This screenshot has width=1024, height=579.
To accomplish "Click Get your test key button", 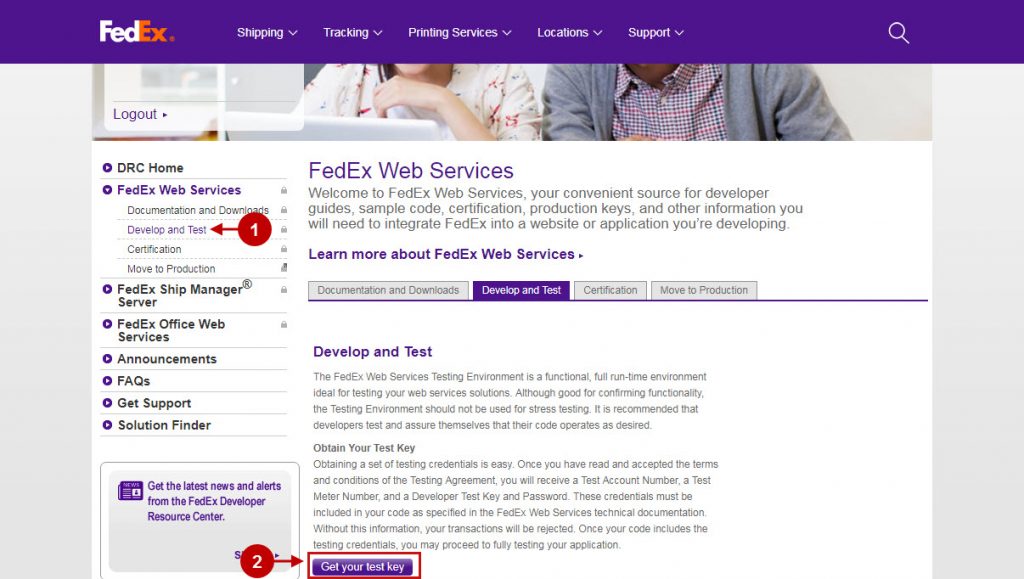I will 362,567.
